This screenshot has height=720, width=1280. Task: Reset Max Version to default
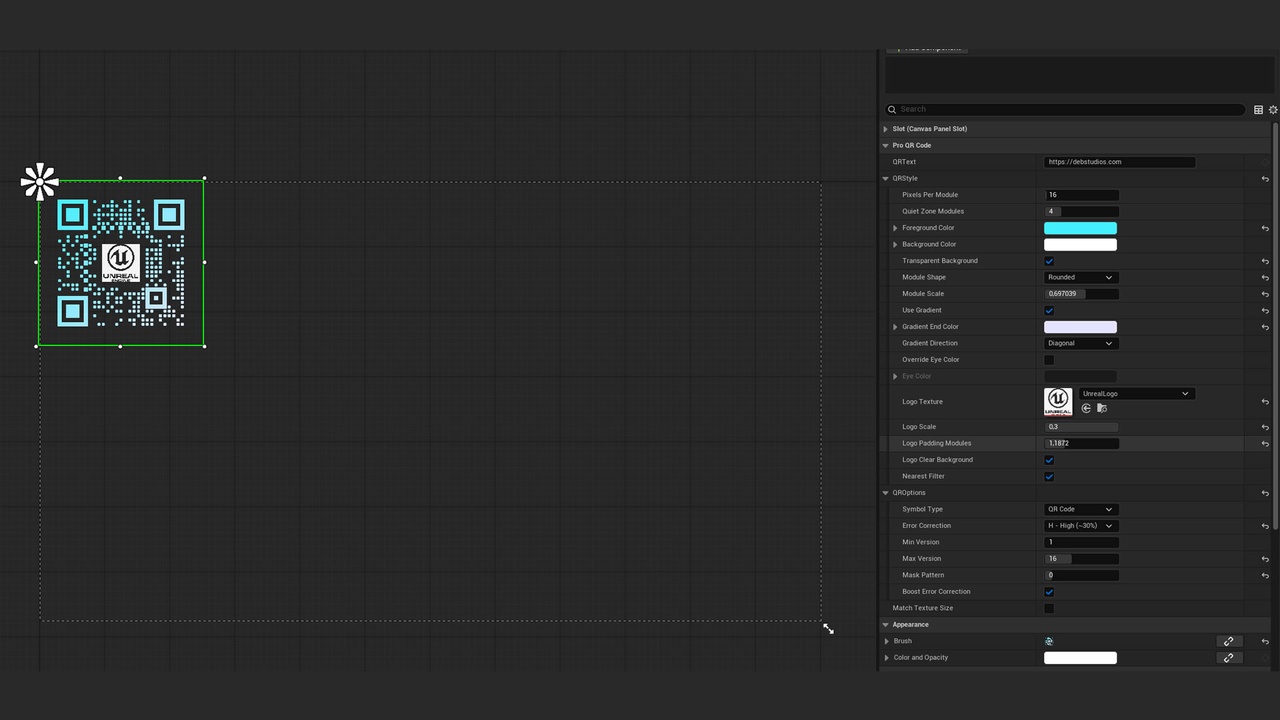click(1265, 559)
